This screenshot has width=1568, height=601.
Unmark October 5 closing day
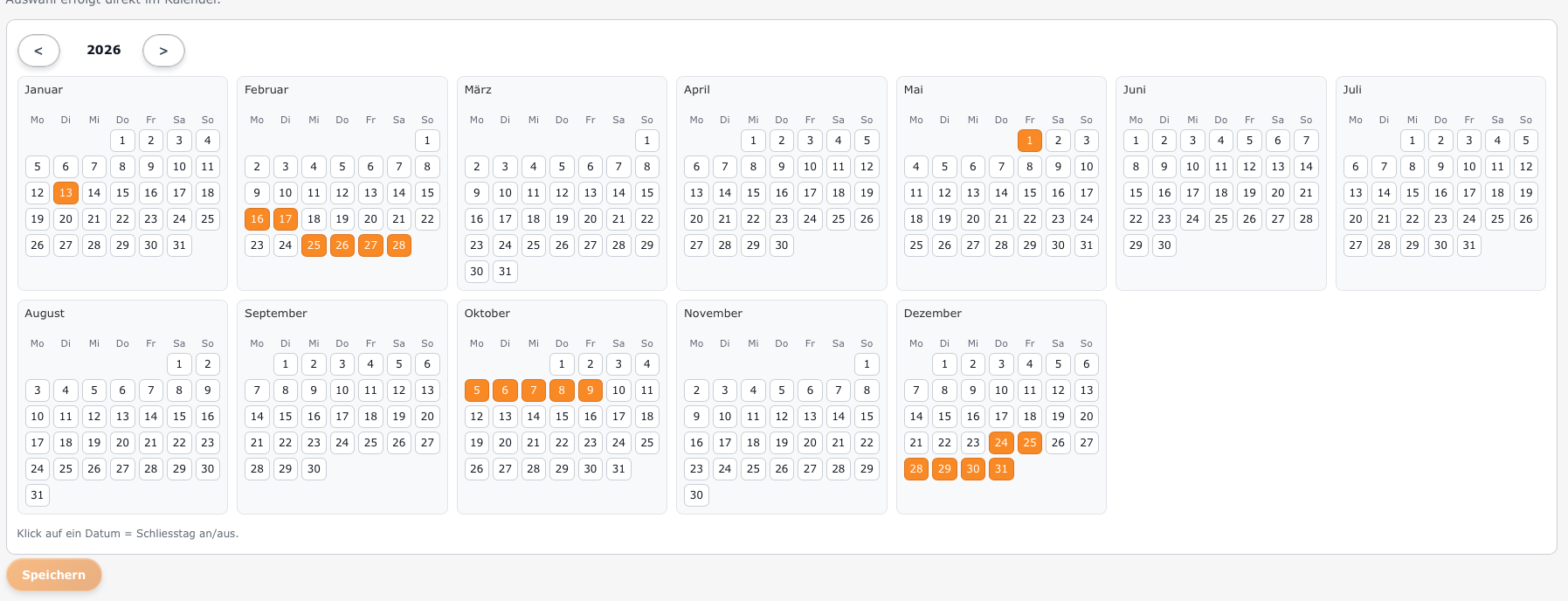(x=477, y=390)
